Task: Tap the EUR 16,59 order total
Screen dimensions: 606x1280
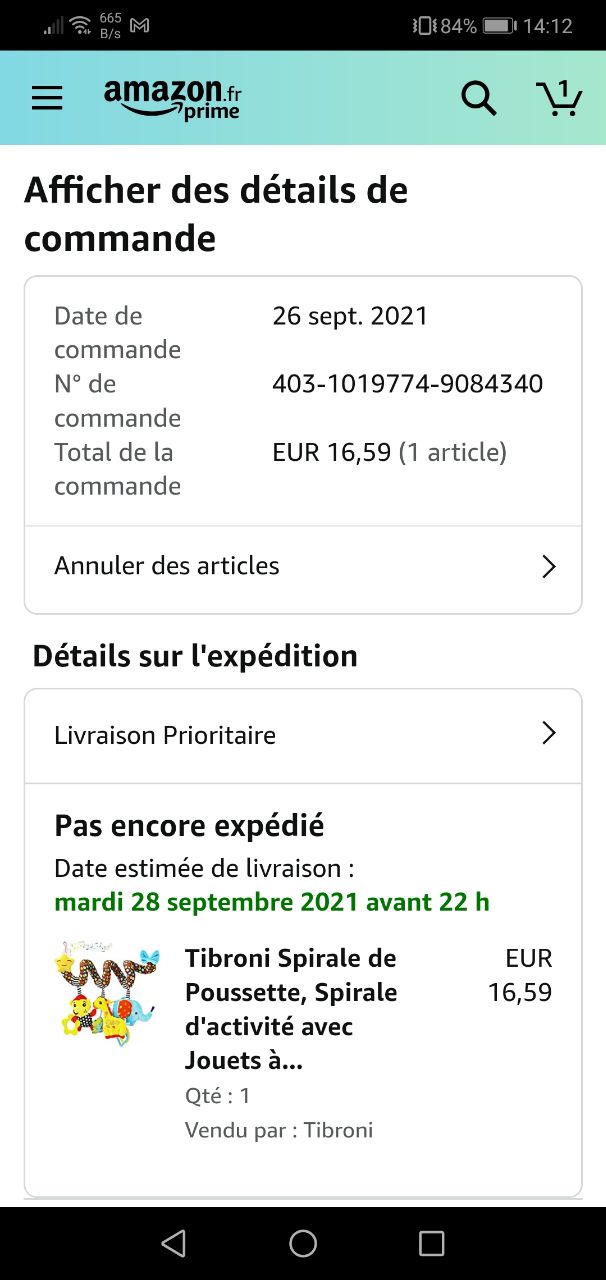Action: 331,452
